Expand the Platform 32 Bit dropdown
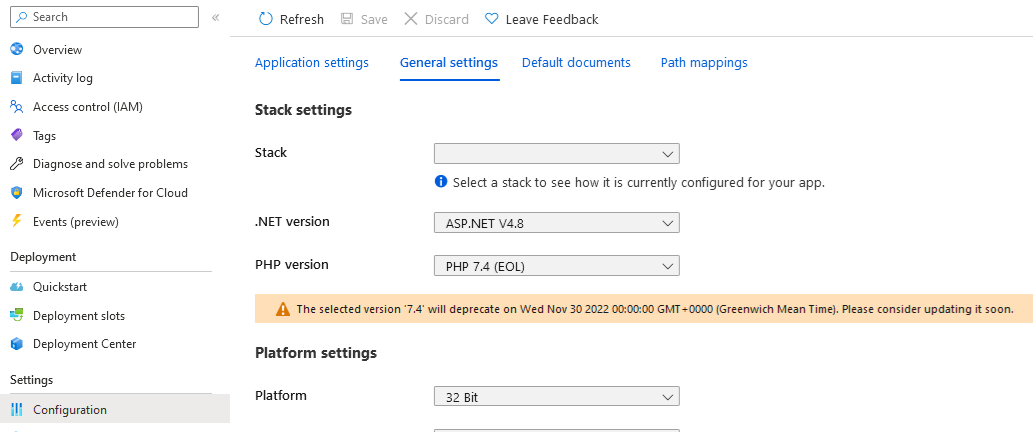Screen dimensions: 1033x432 [557, 397]
